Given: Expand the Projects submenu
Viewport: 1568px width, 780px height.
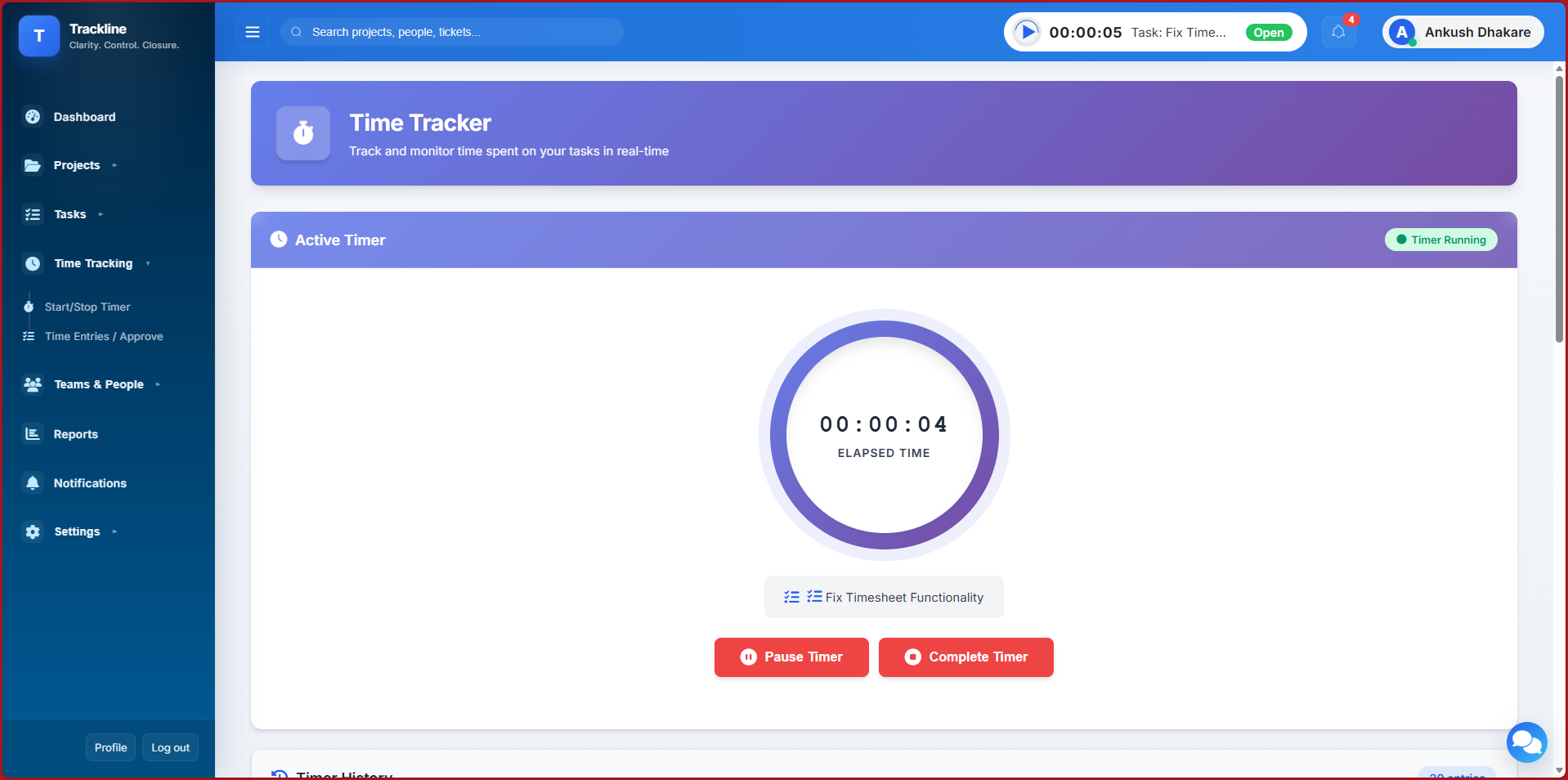Looking at the screenshot, I should tap(77, 165).
